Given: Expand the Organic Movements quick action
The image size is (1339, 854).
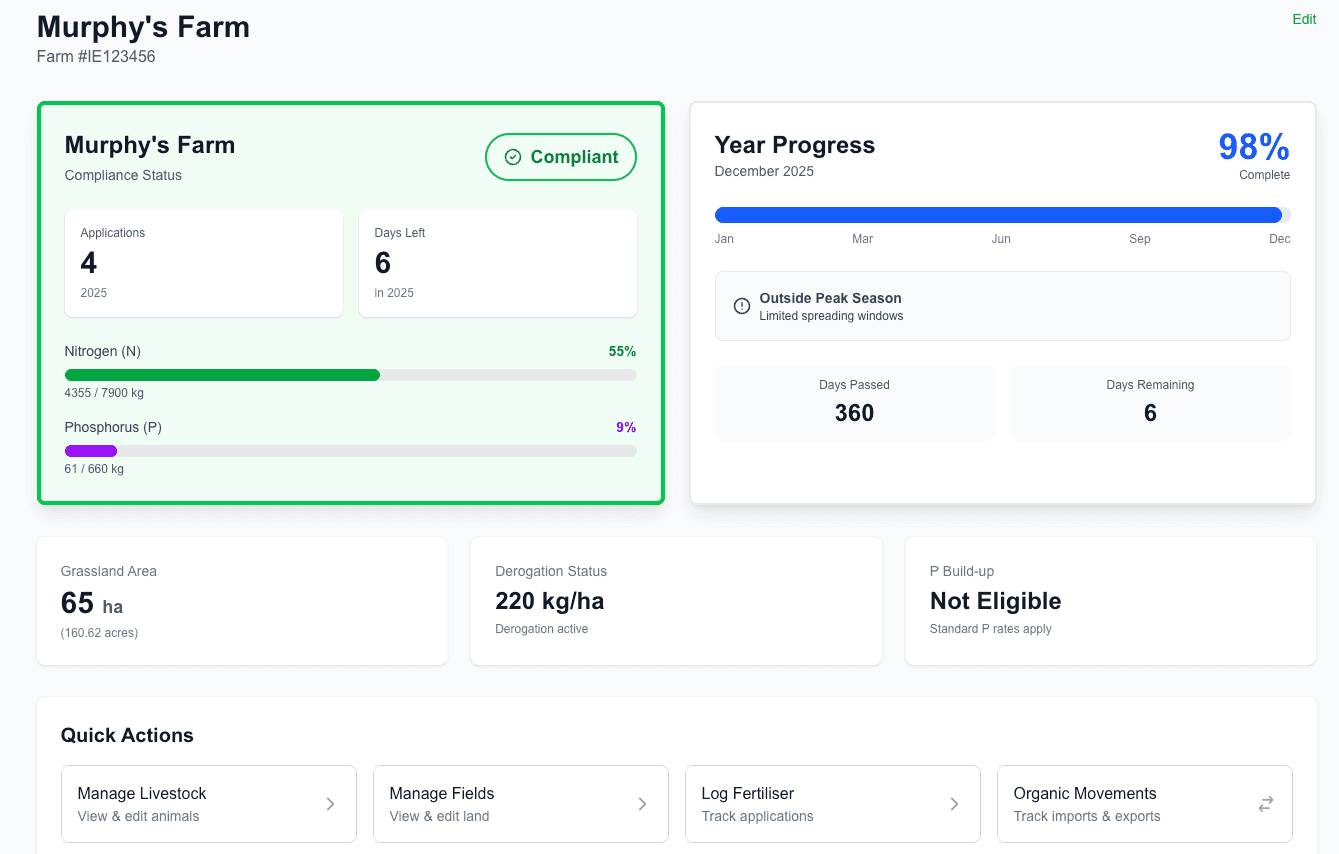Looking at the screenshot, I should tap(1144, 803).
